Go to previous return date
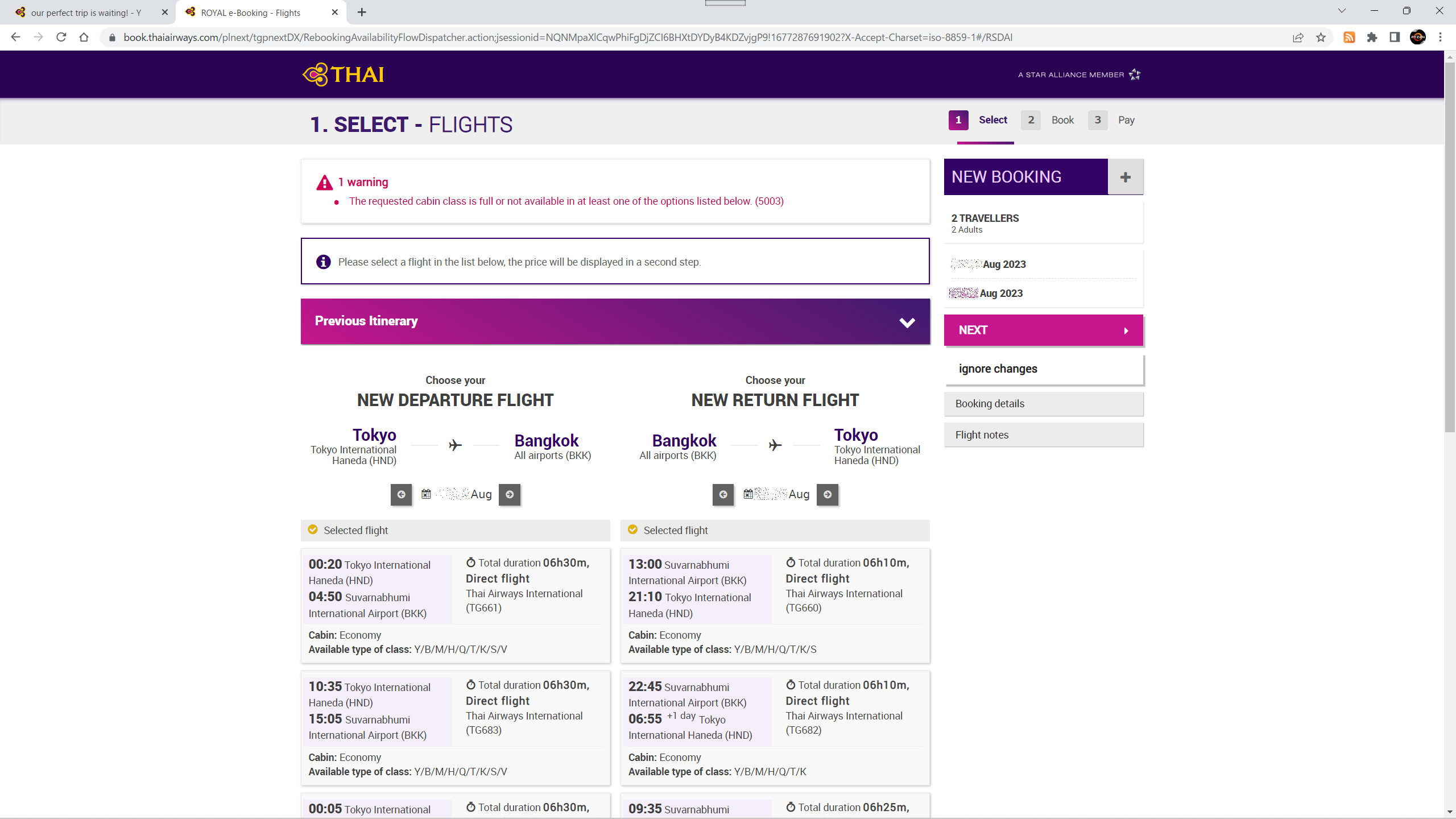This screenshot has width=1456, height=819. point(723,494)
